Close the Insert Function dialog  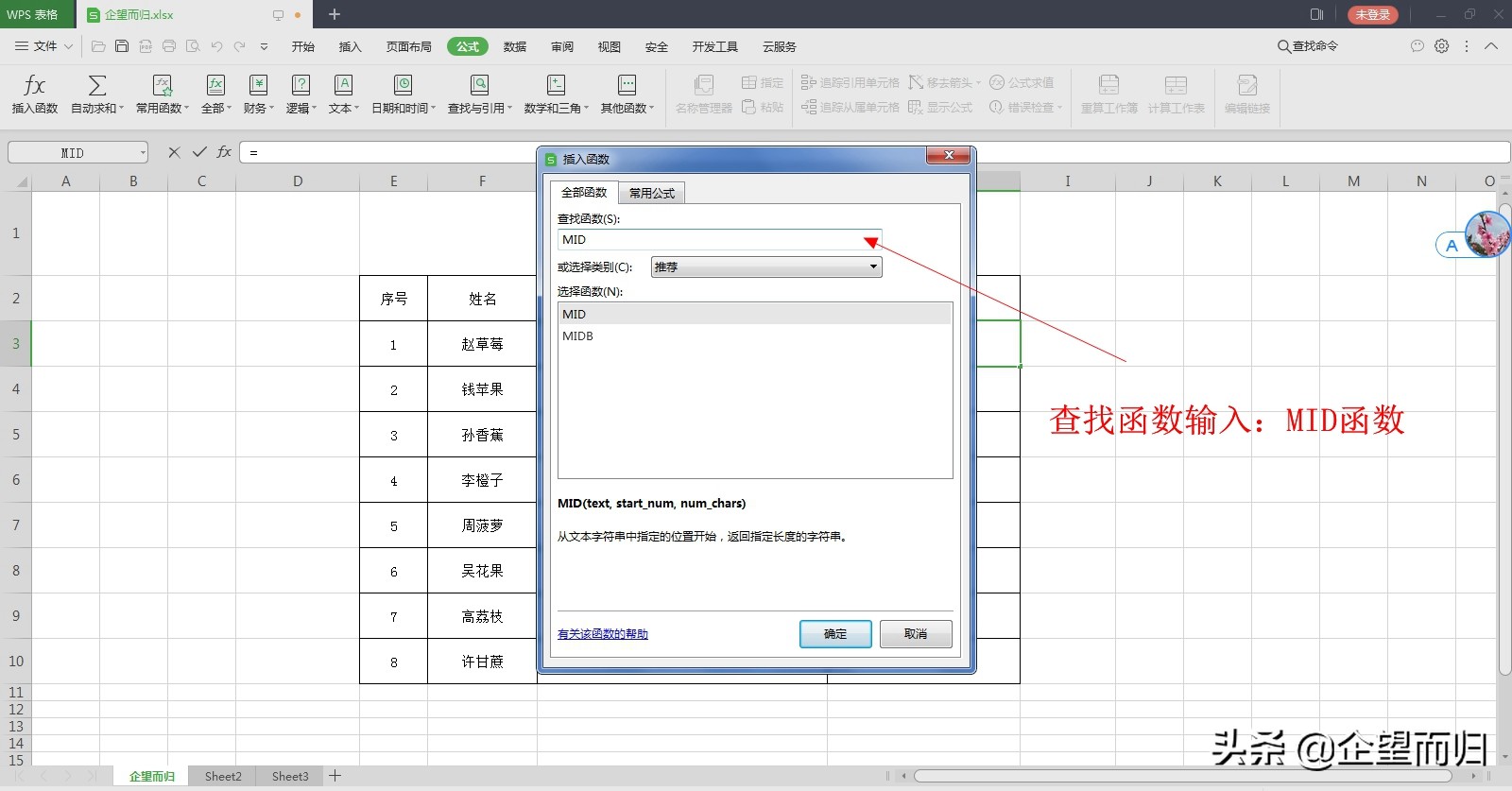tap(948, 155)
